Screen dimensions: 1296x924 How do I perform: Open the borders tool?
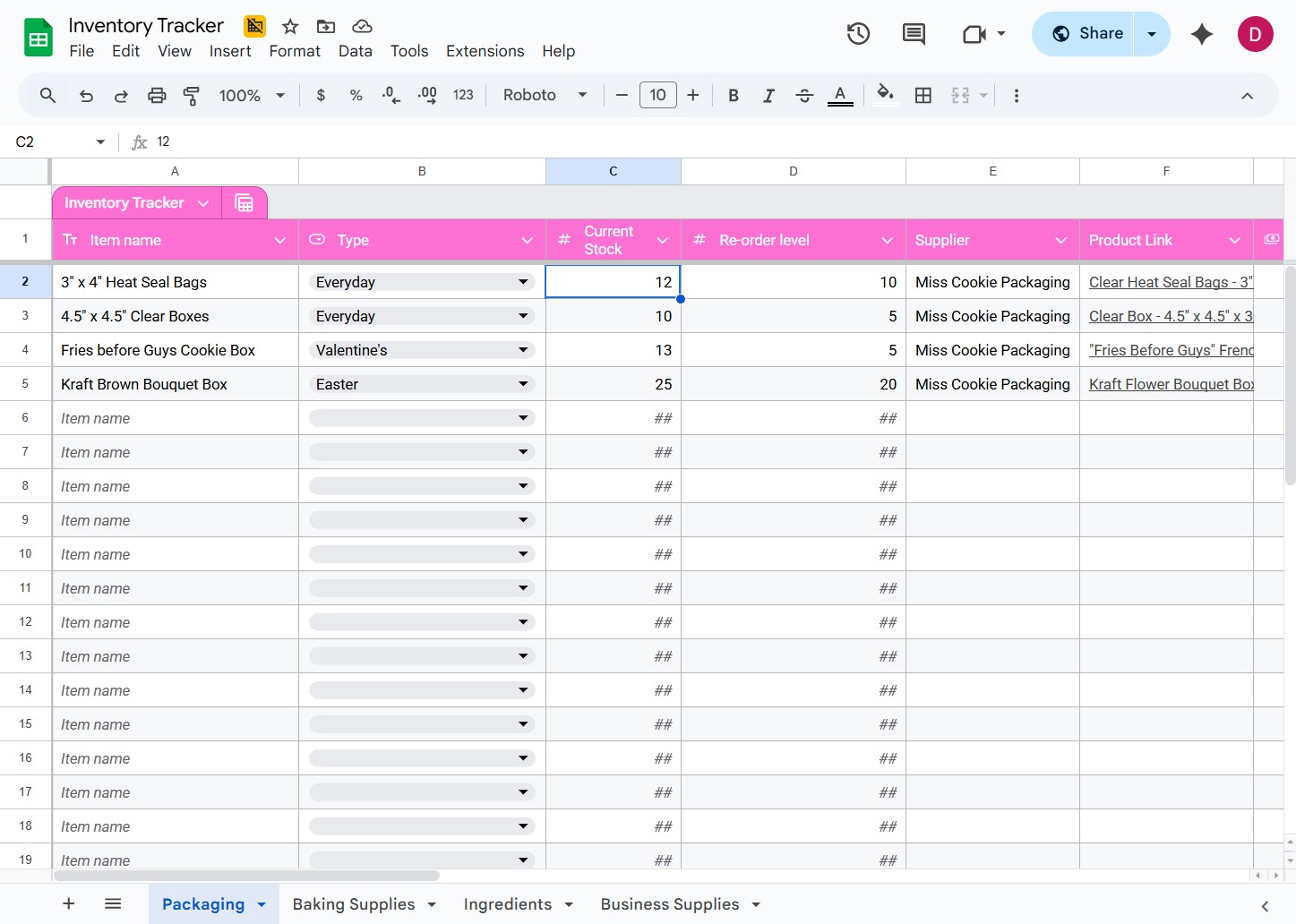(923, 96)
